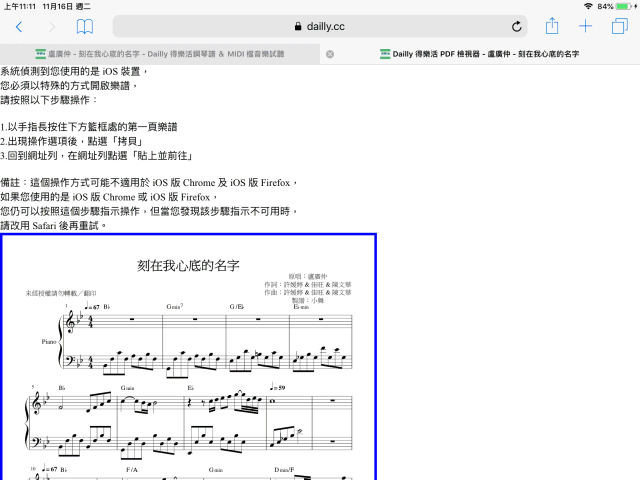
Task: Show all tabs overview icon
Action: coord(619,27)
